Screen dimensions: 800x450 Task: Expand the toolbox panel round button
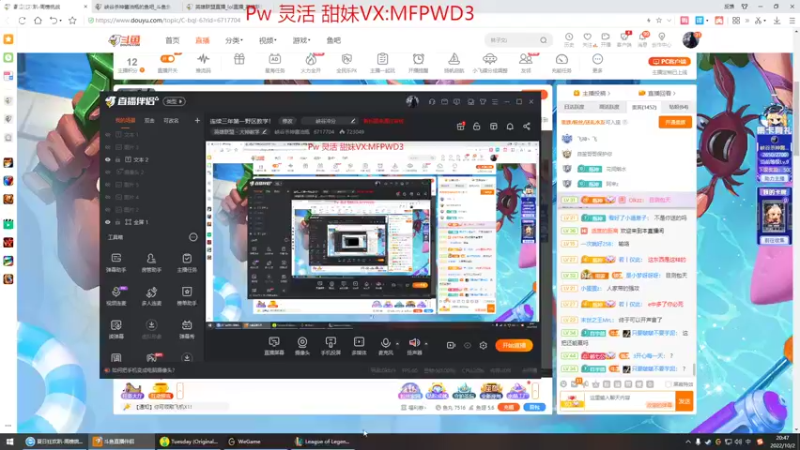(193, 237)
